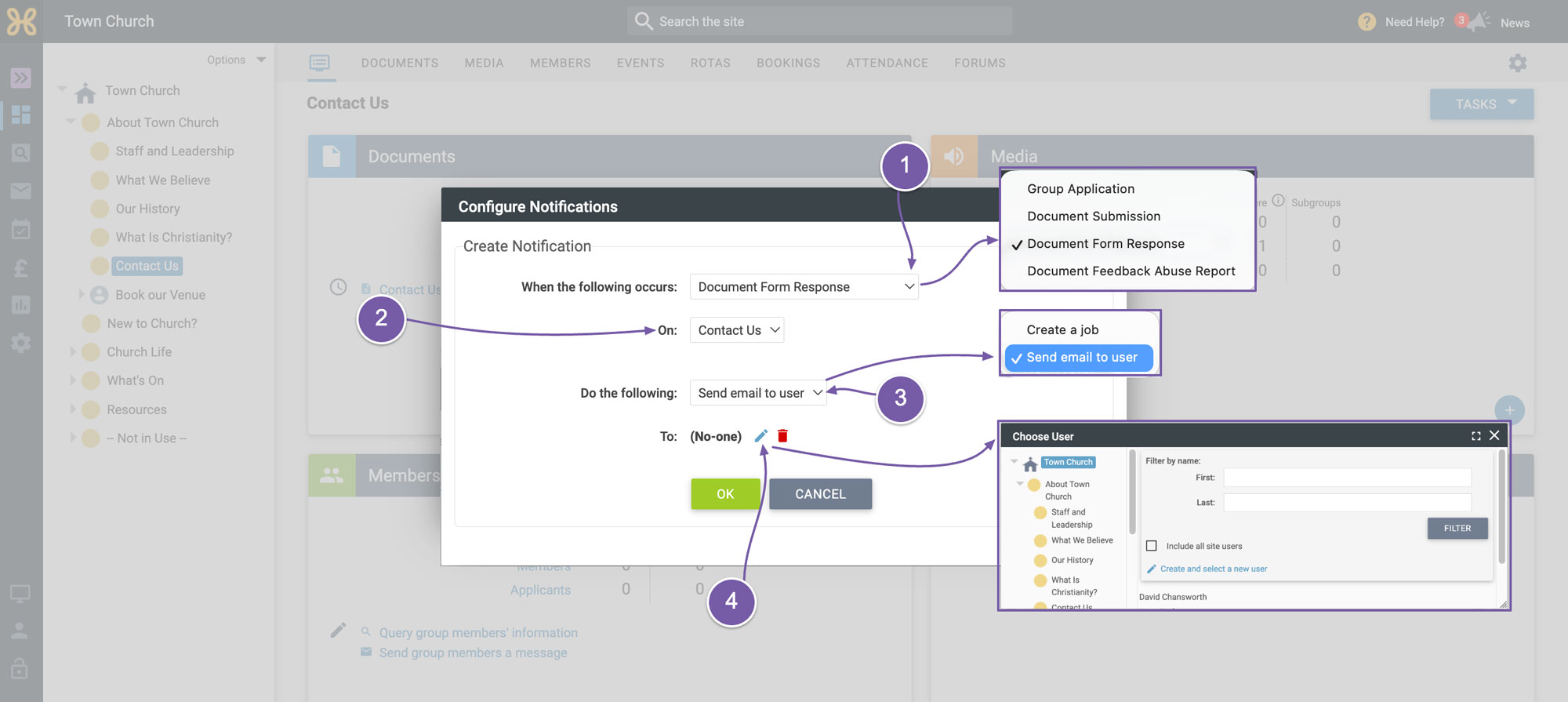Open settings gear icon at top right
The image size is (1568, 702).
[1518, 63]
